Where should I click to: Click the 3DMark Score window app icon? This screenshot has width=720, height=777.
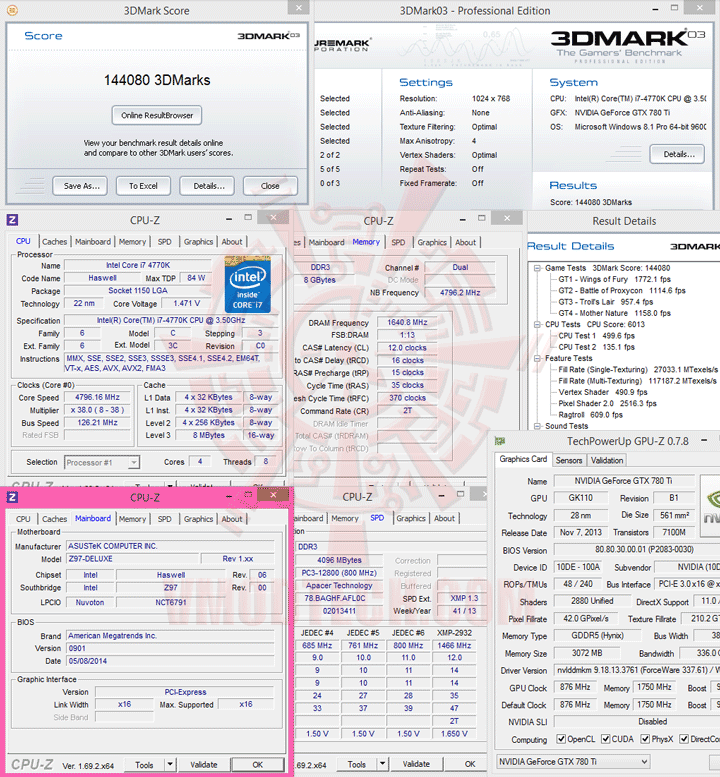[x=12, y=10]
